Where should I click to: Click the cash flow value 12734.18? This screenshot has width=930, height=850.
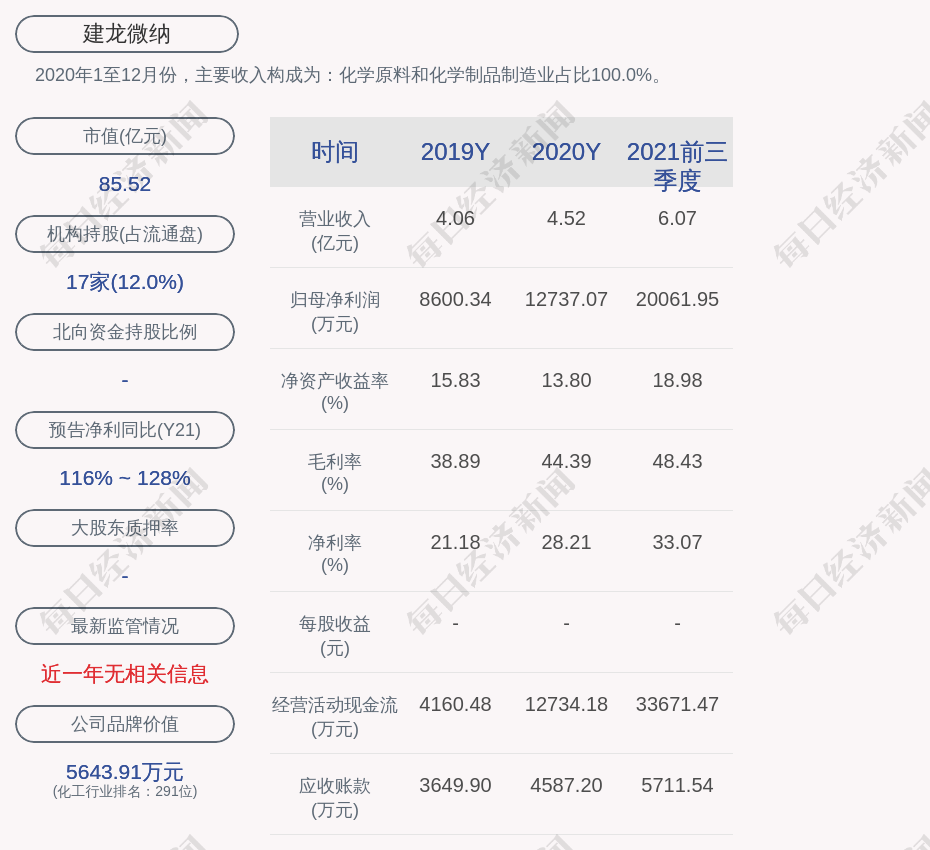(x=566, y=704)
